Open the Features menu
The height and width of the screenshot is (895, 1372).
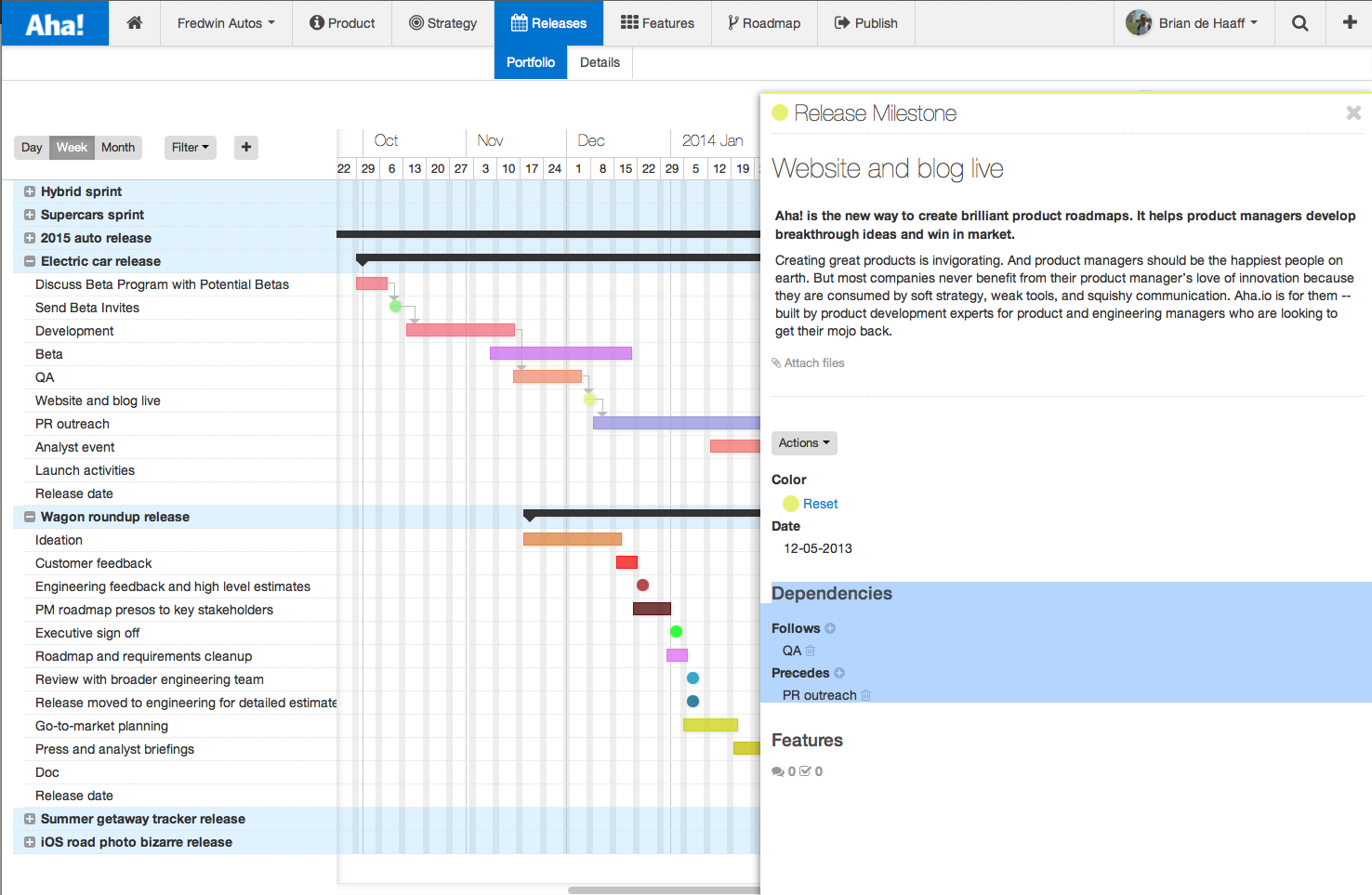pos(657,23)
